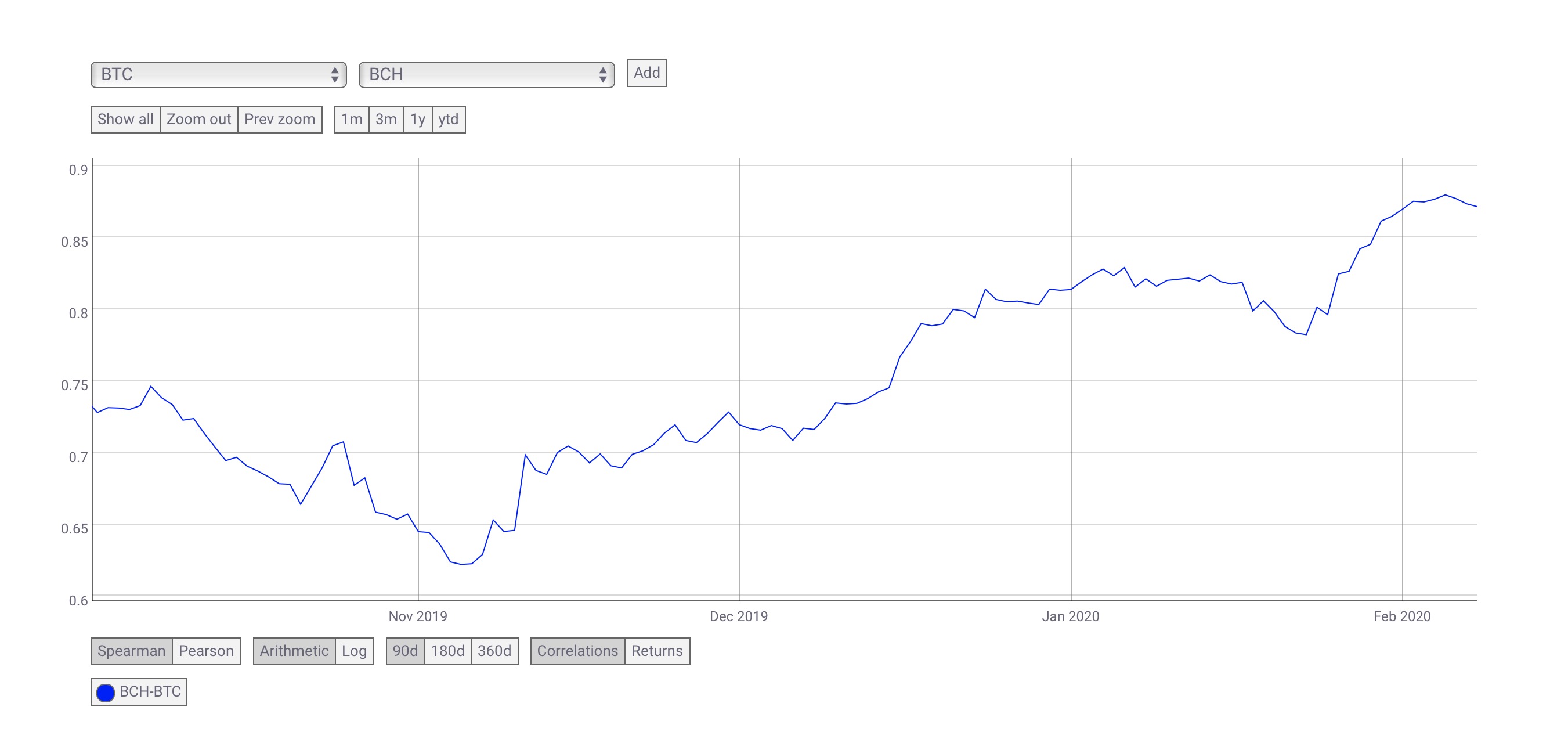Click the blue BCH-BTC legend swatch
This screenshot has width=1568, height=750.
click(105, 692)
